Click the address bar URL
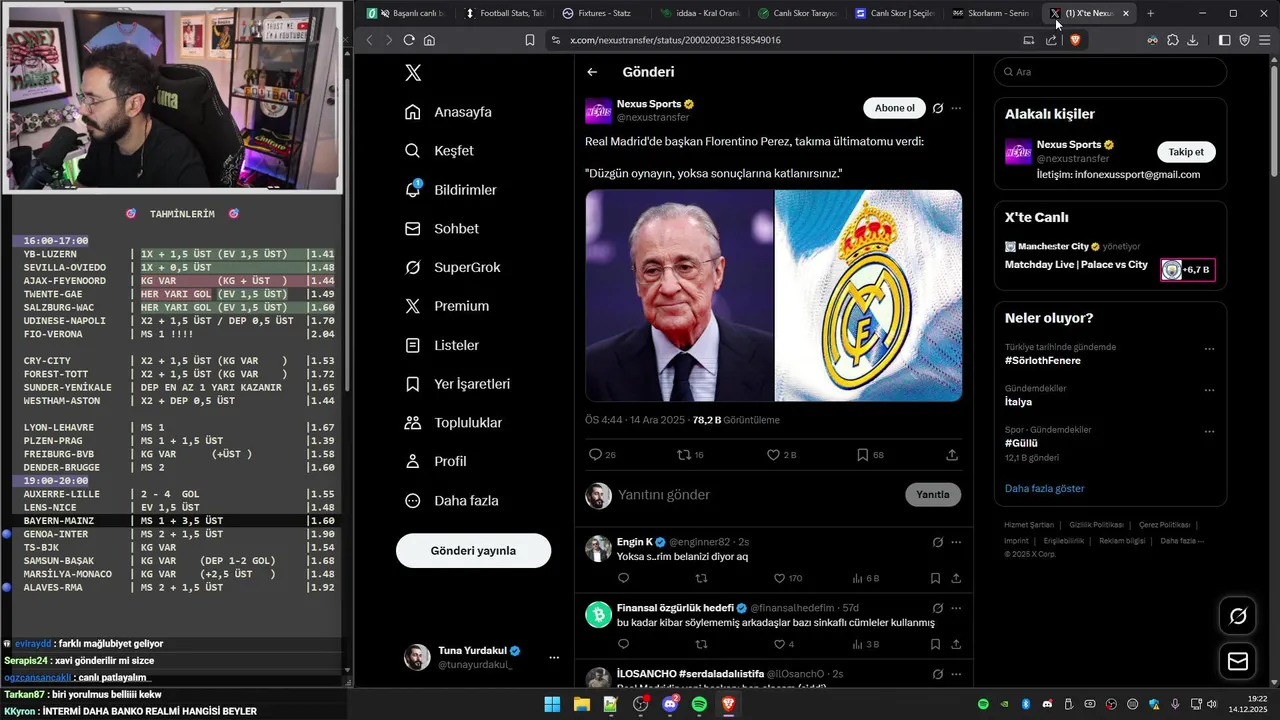Screen dimensions: 1280x720 [675, 40]
